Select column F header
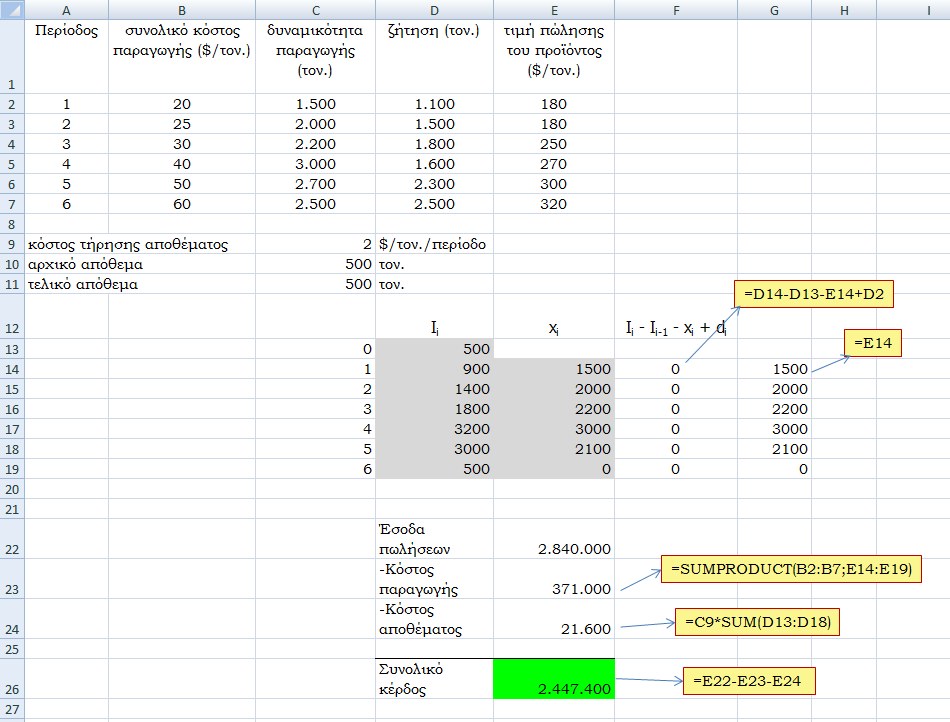The image size is (950, 722). click(x=676, y=10)
